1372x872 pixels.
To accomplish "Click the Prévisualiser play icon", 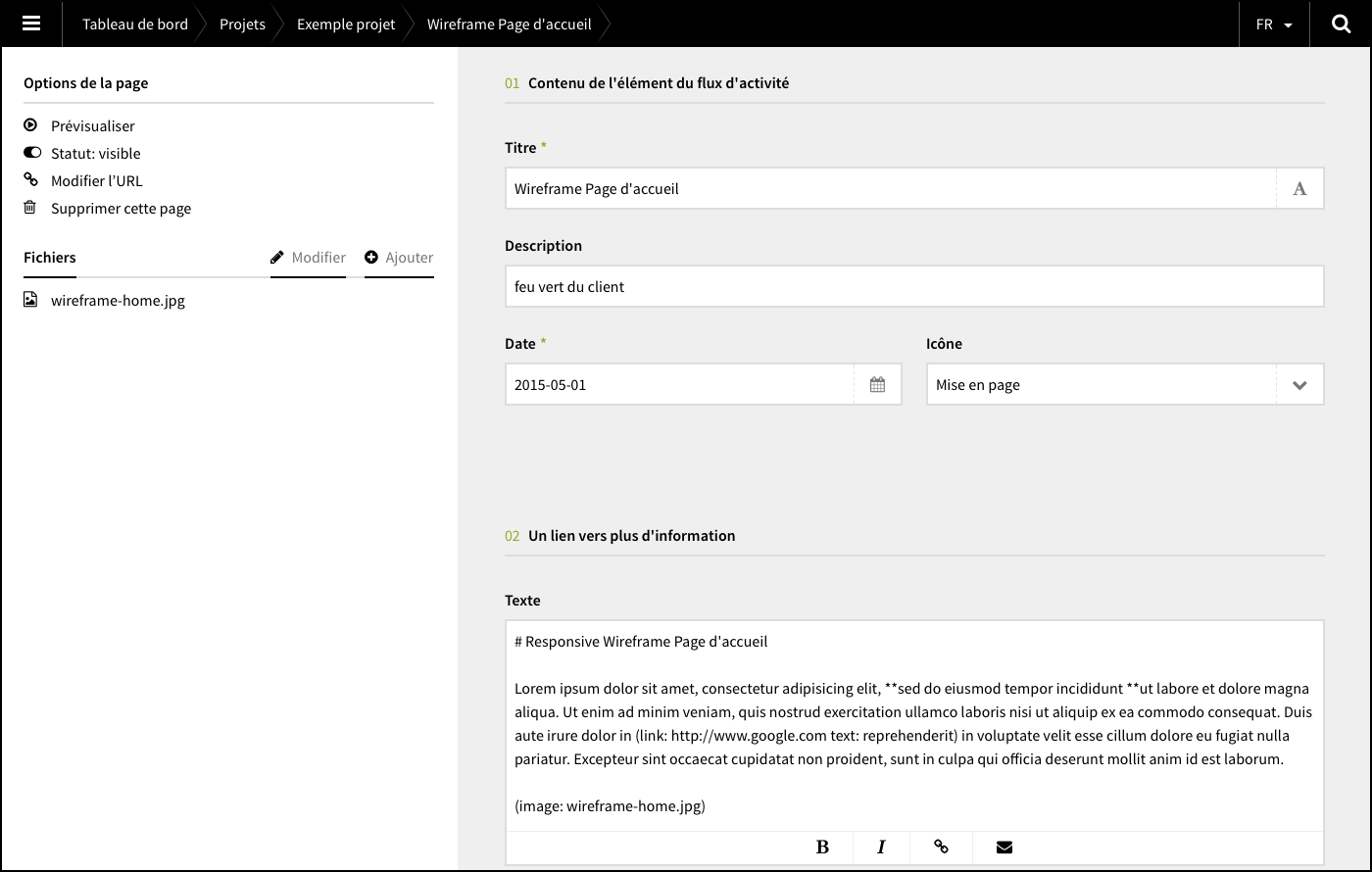I will point(30,125).
